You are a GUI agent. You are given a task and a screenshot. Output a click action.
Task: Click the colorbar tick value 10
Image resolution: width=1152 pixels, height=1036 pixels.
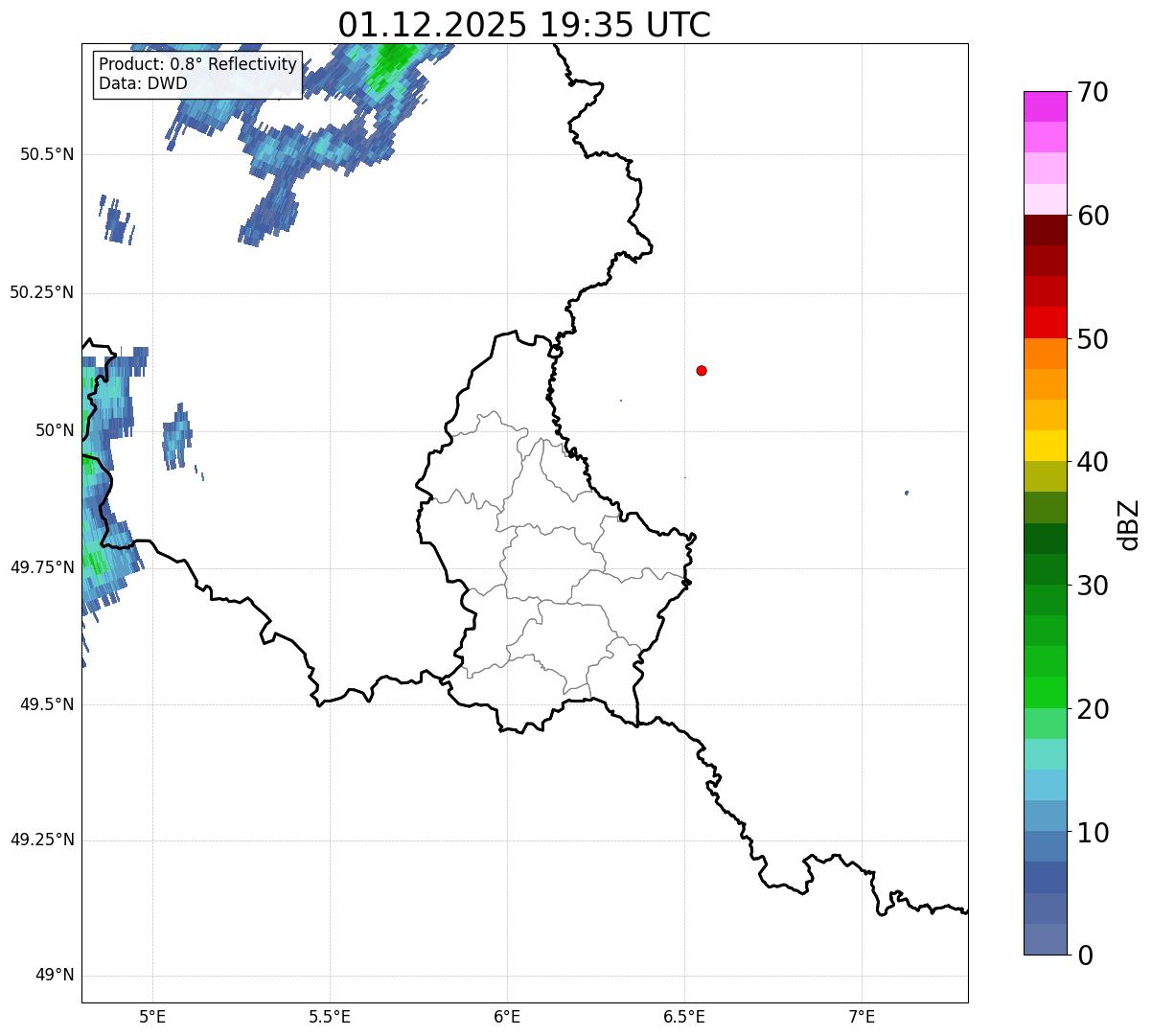tap(1093, 833)
